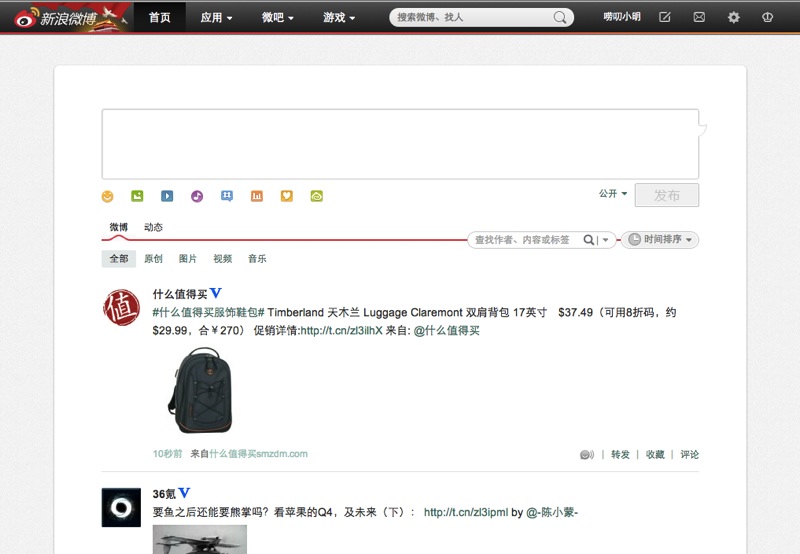Click the 发布 publish button

667,195
